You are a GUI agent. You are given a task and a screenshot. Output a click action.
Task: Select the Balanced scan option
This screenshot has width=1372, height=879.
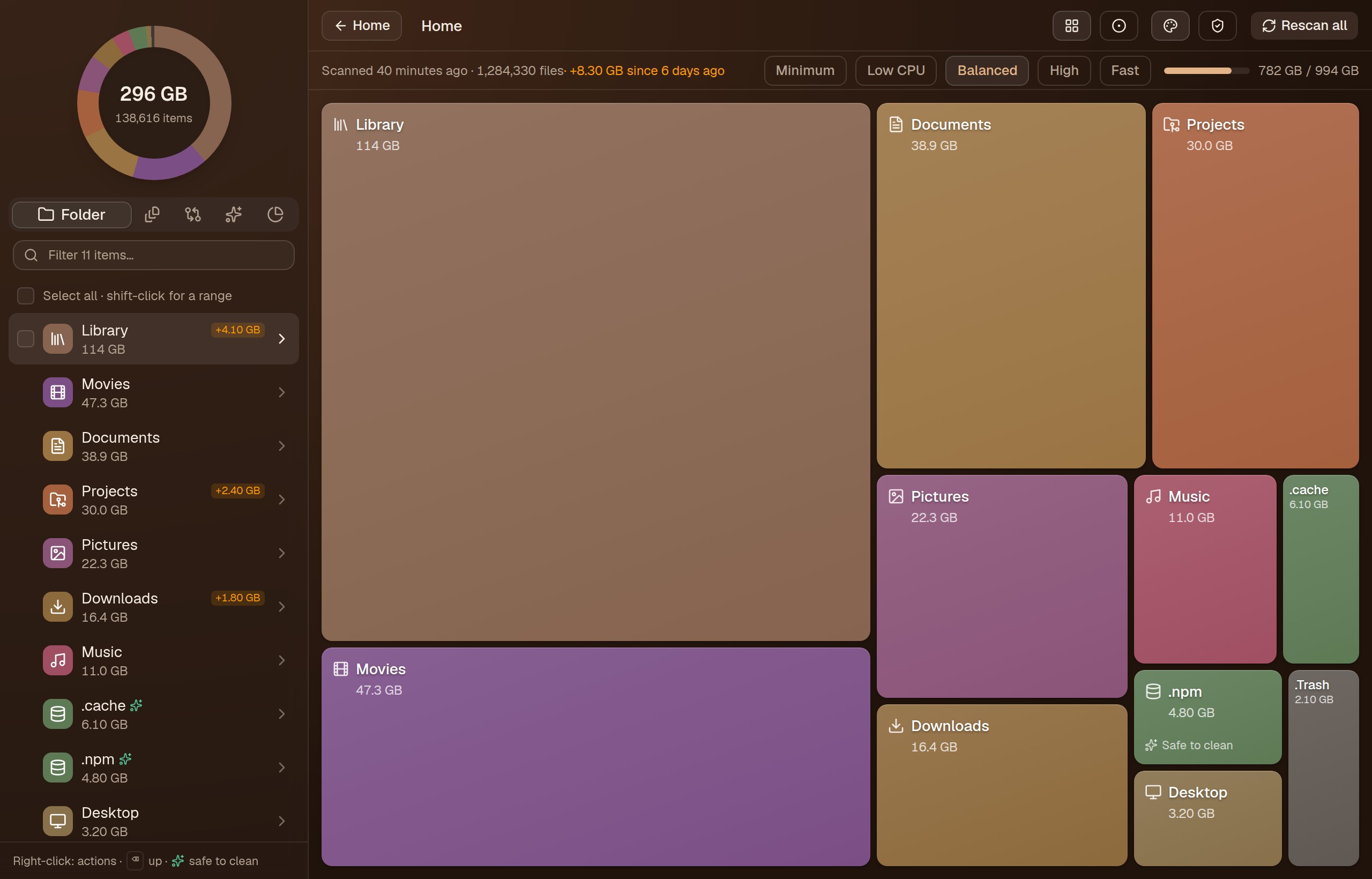(987, 71)
